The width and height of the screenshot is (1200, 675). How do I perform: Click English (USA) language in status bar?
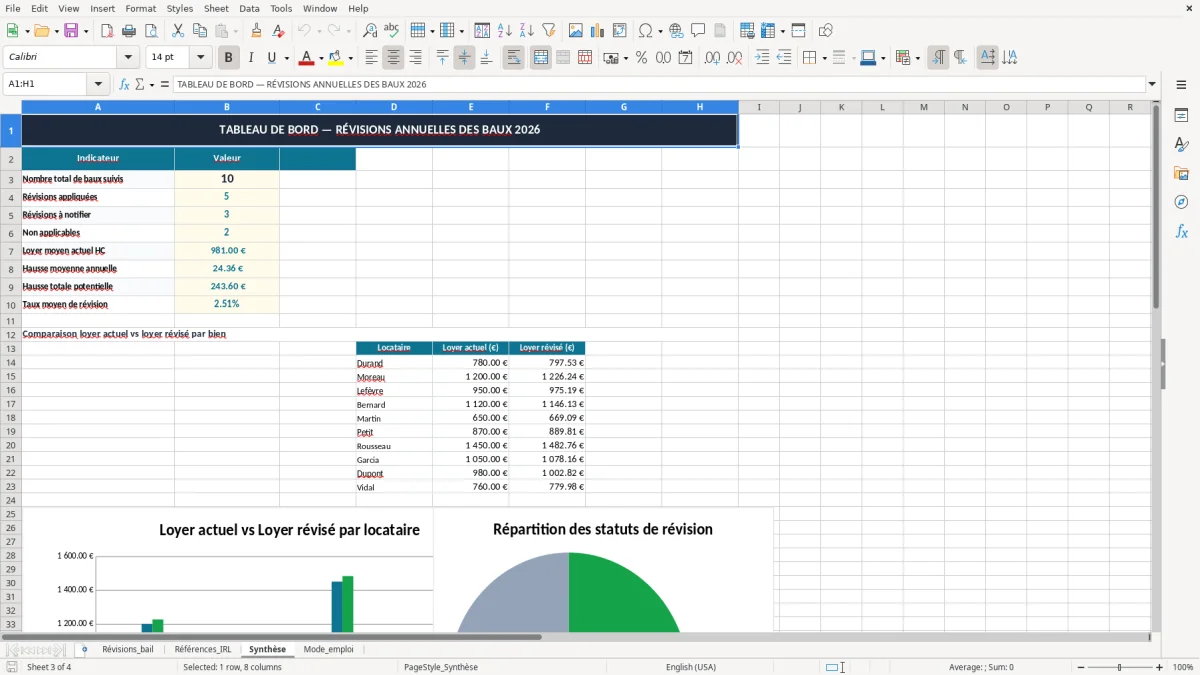[x=691, y=667]
